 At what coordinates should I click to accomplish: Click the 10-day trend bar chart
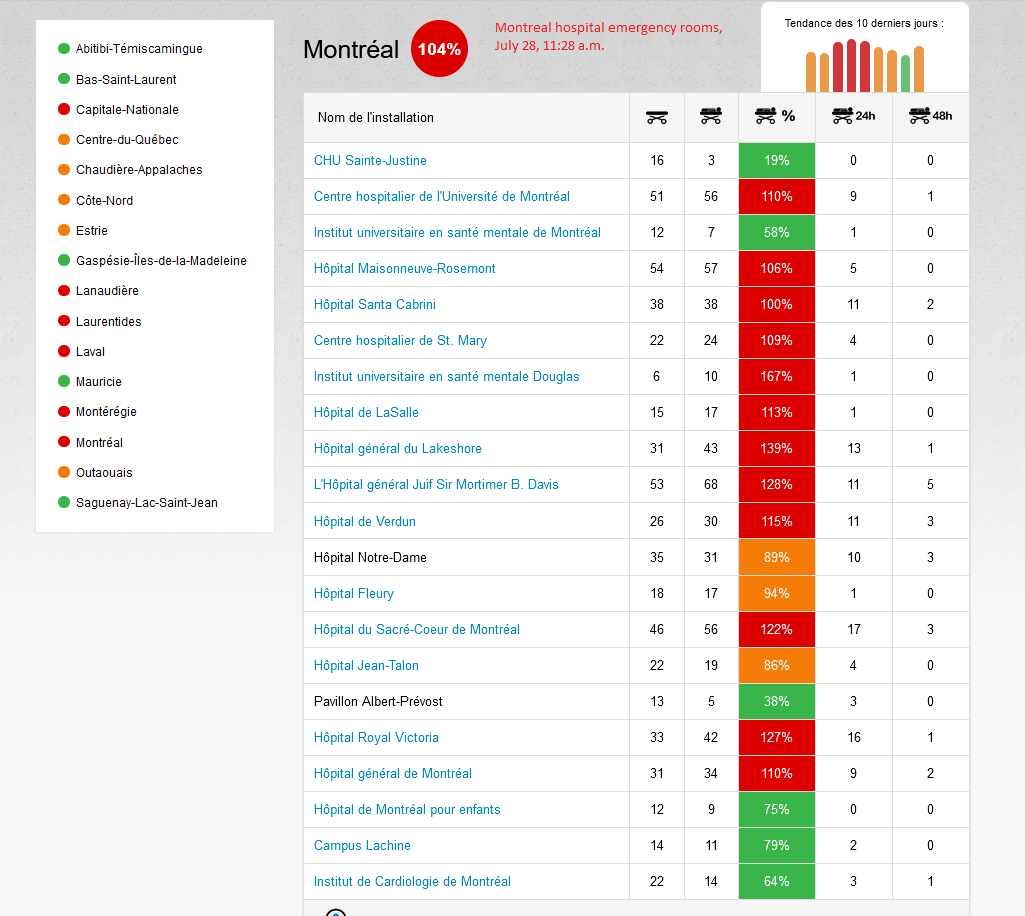tap(864, 65)
